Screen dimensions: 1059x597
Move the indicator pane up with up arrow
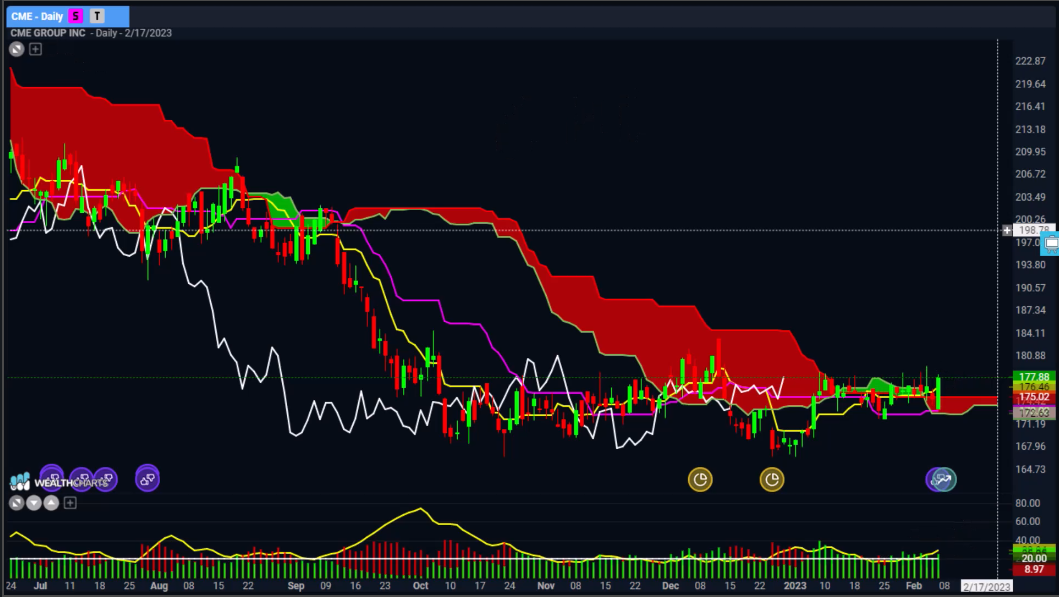pyautogui.click(x=51, y=503)
